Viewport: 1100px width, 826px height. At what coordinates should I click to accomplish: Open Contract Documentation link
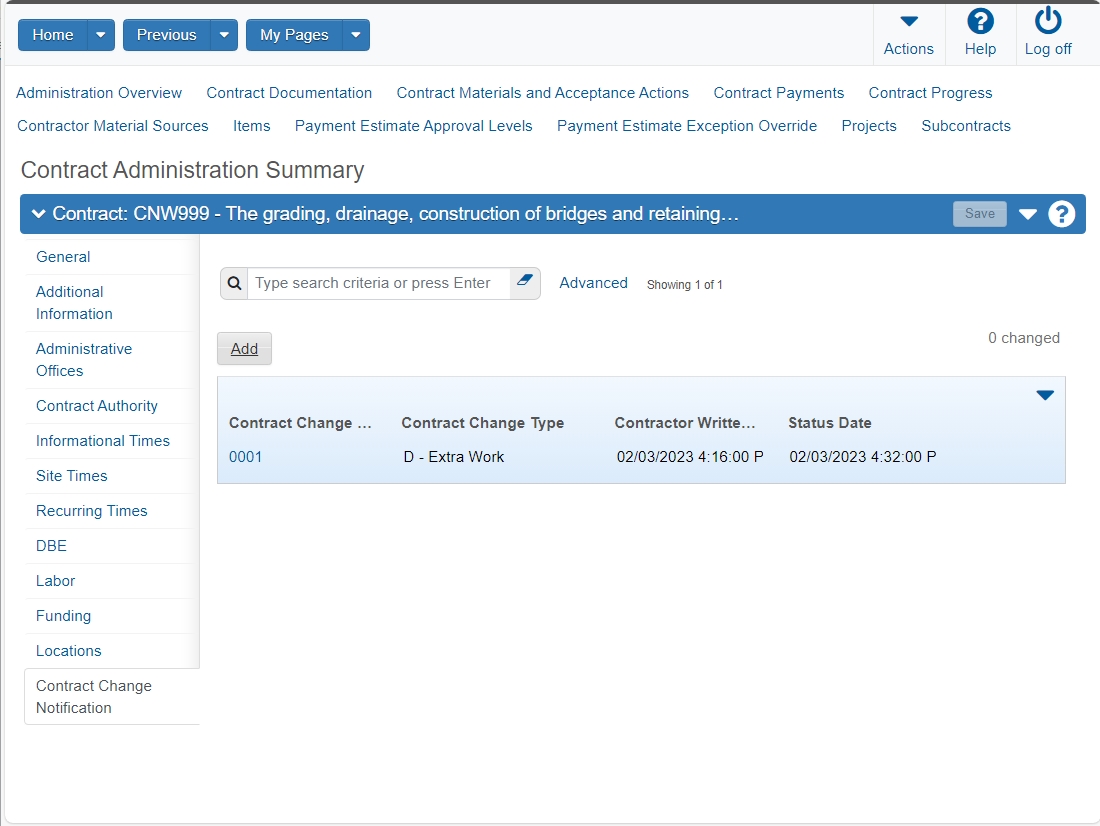(x=289, y=93)
